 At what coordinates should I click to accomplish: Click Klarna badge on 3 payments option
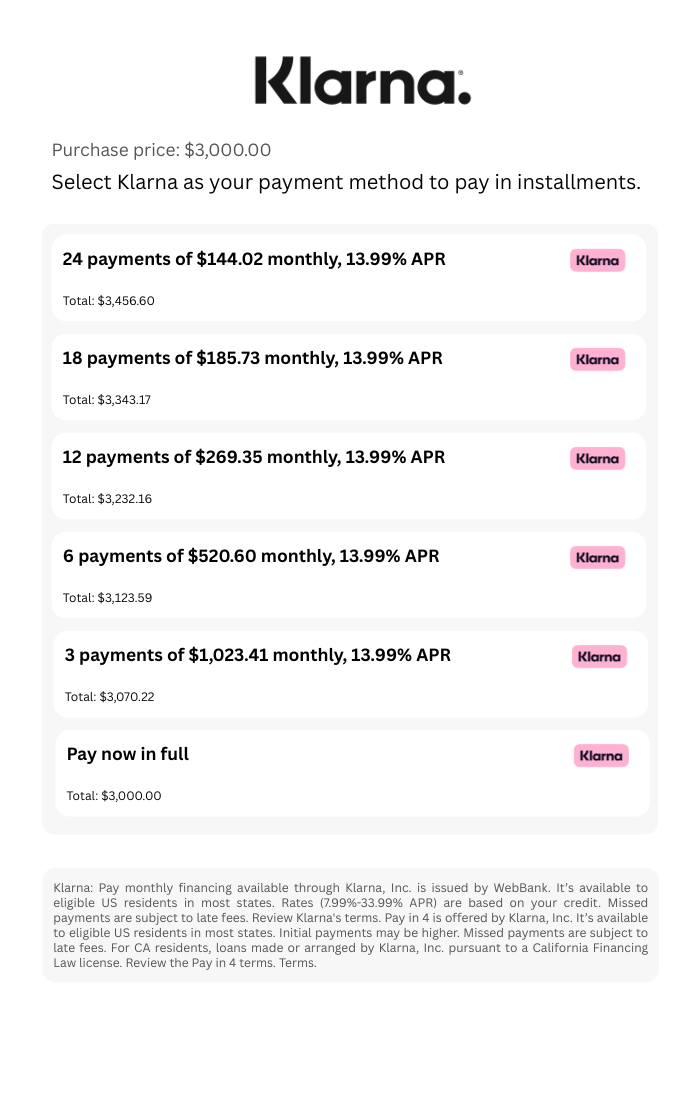(599, 657)
